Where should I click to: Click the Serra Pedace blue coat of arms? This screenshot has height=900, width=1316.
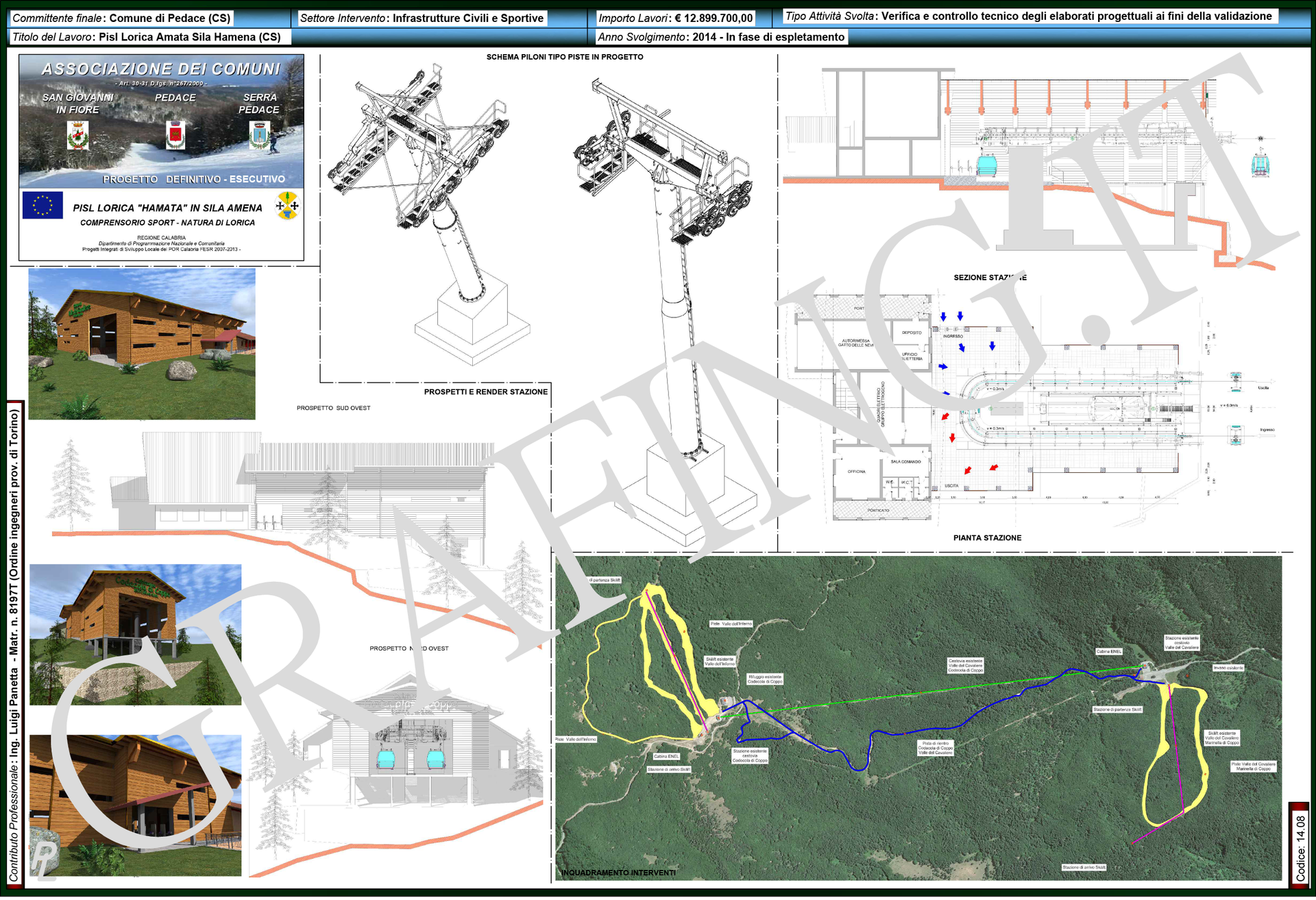260,135
